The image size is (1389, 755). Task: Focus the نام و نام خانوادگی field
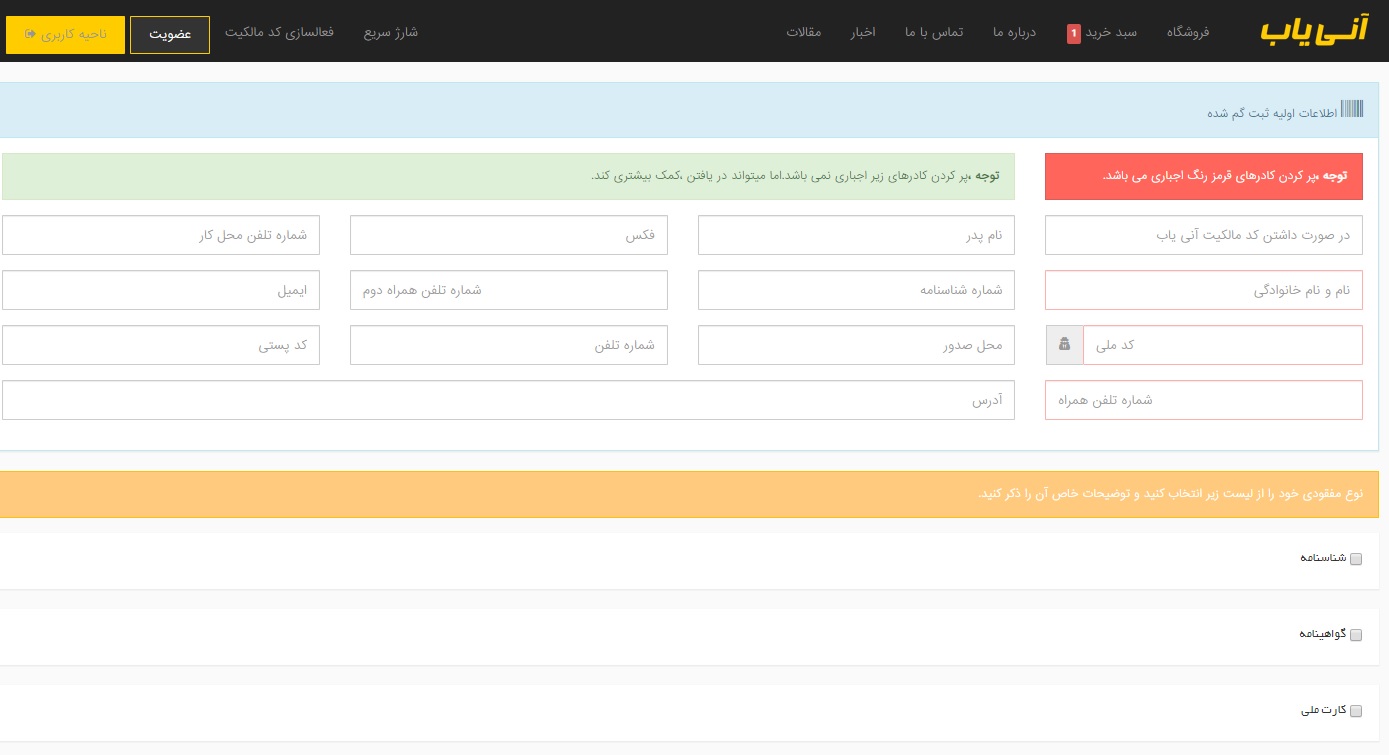[x=1204, y=290]
